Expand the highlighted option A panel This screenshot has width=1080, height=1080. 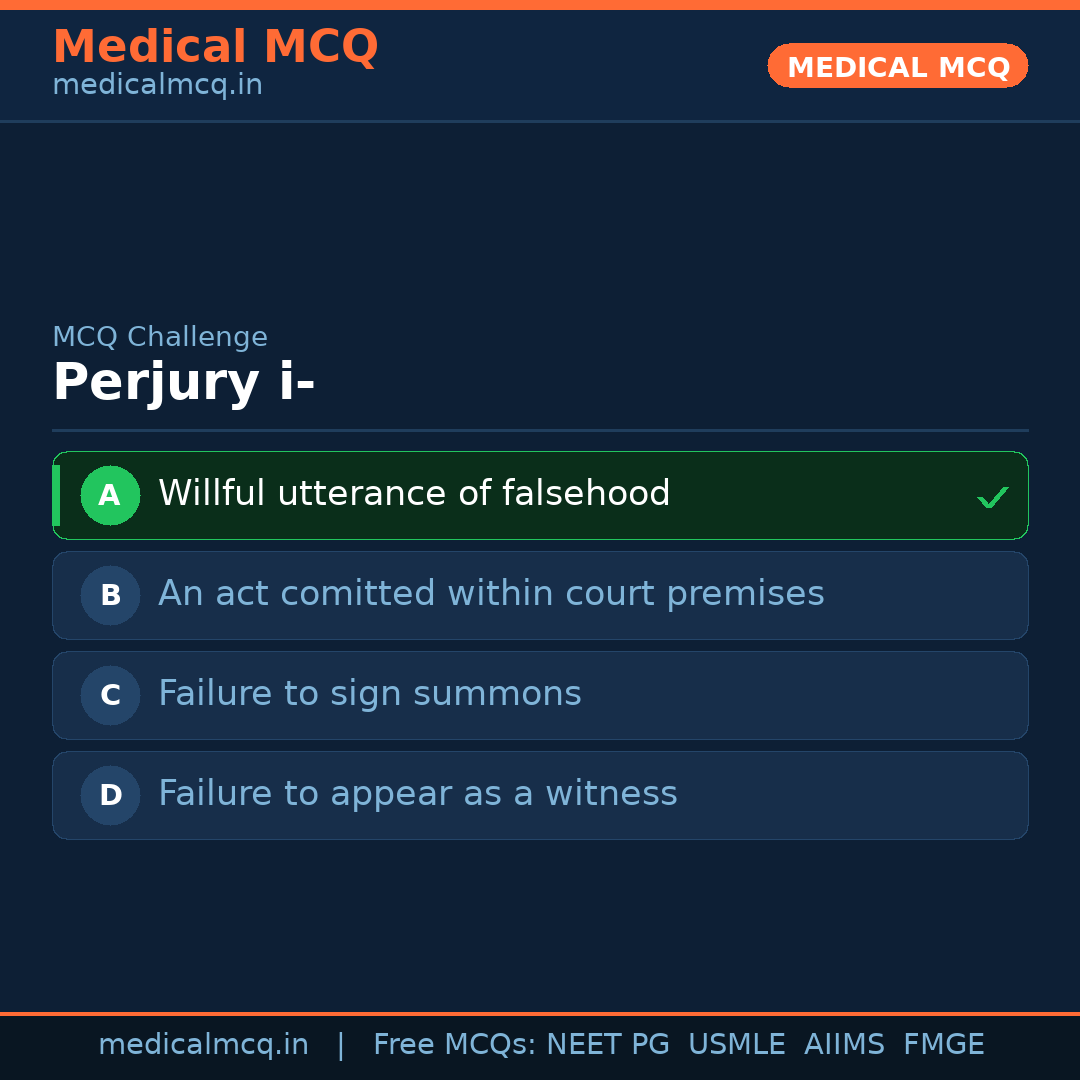(540, 495)
